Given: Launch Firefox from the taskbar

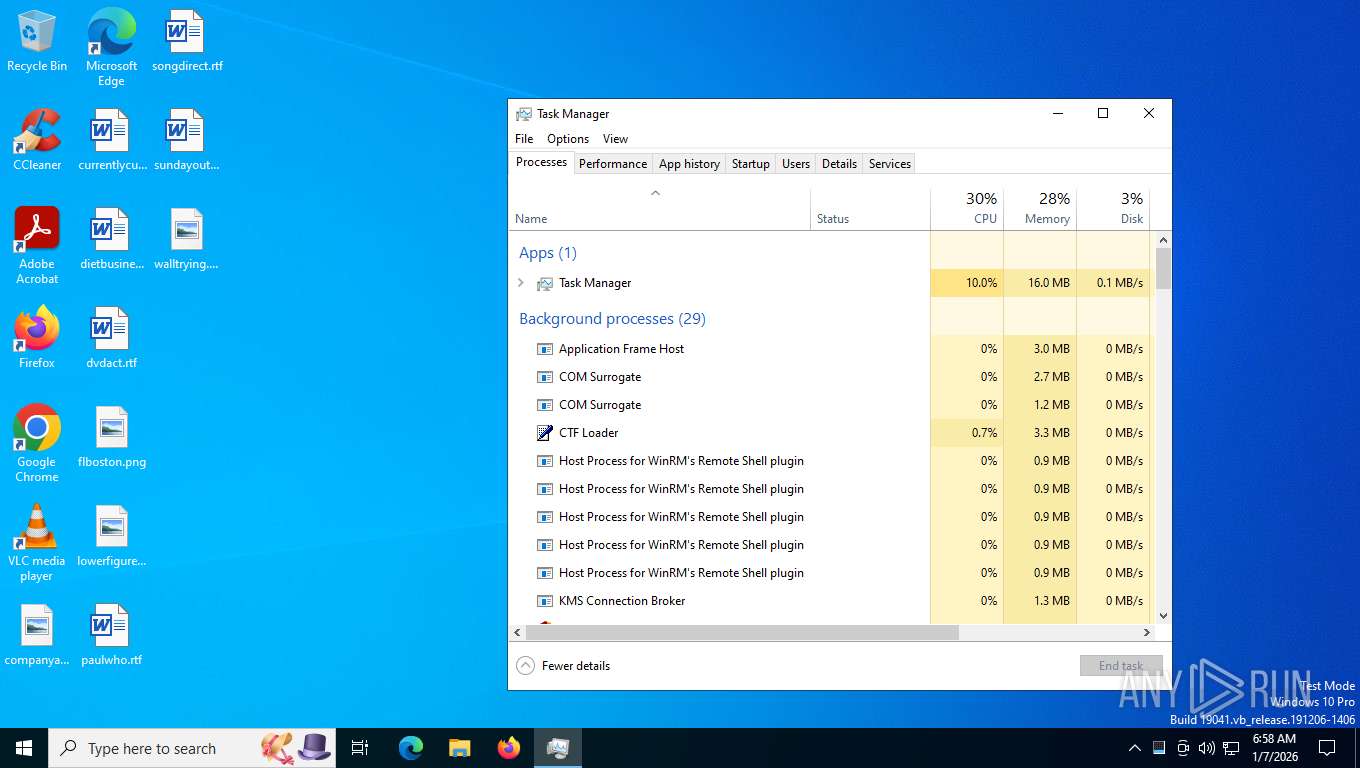Looking at the screenshot, I should click(x=509, y=748).
